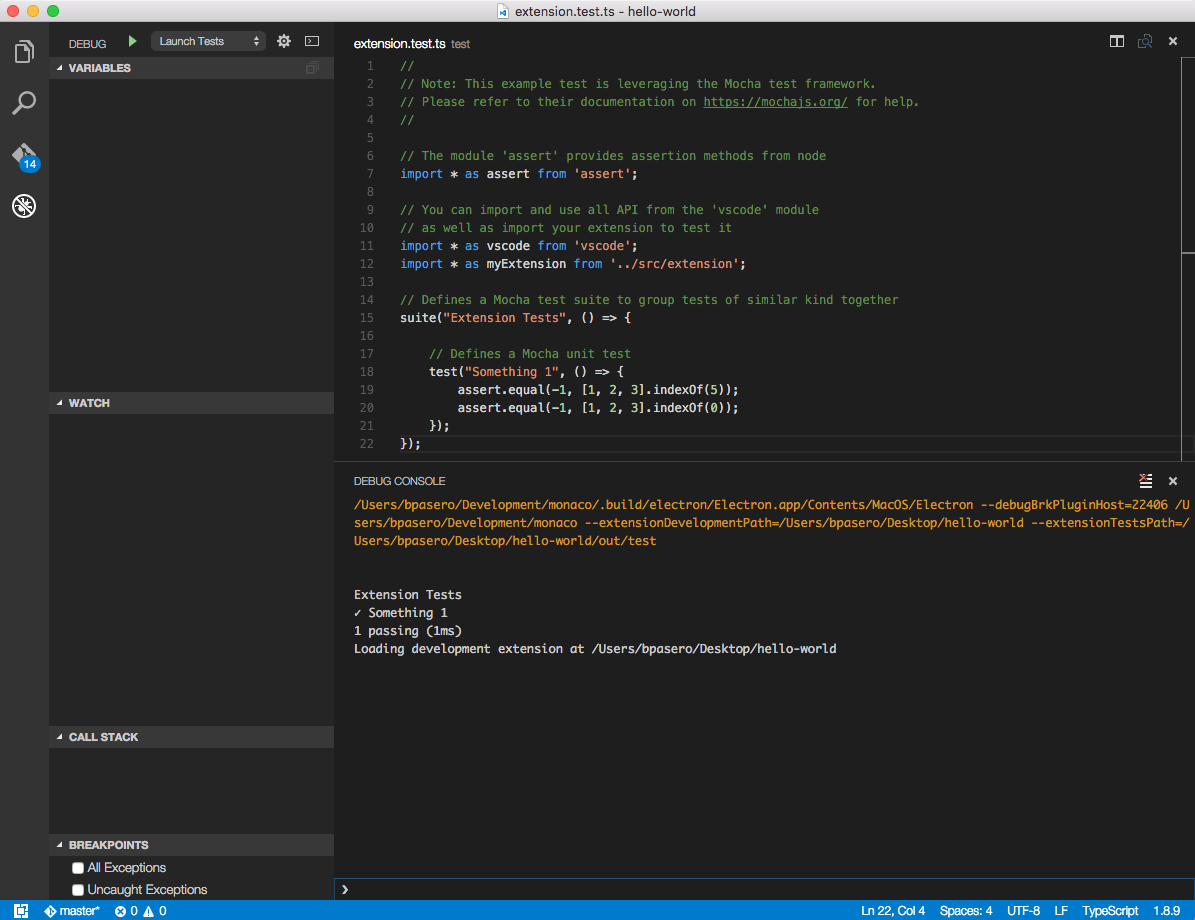
Task: Click the debug console input field
Action: pyautogui.click(x=760, y=889)
